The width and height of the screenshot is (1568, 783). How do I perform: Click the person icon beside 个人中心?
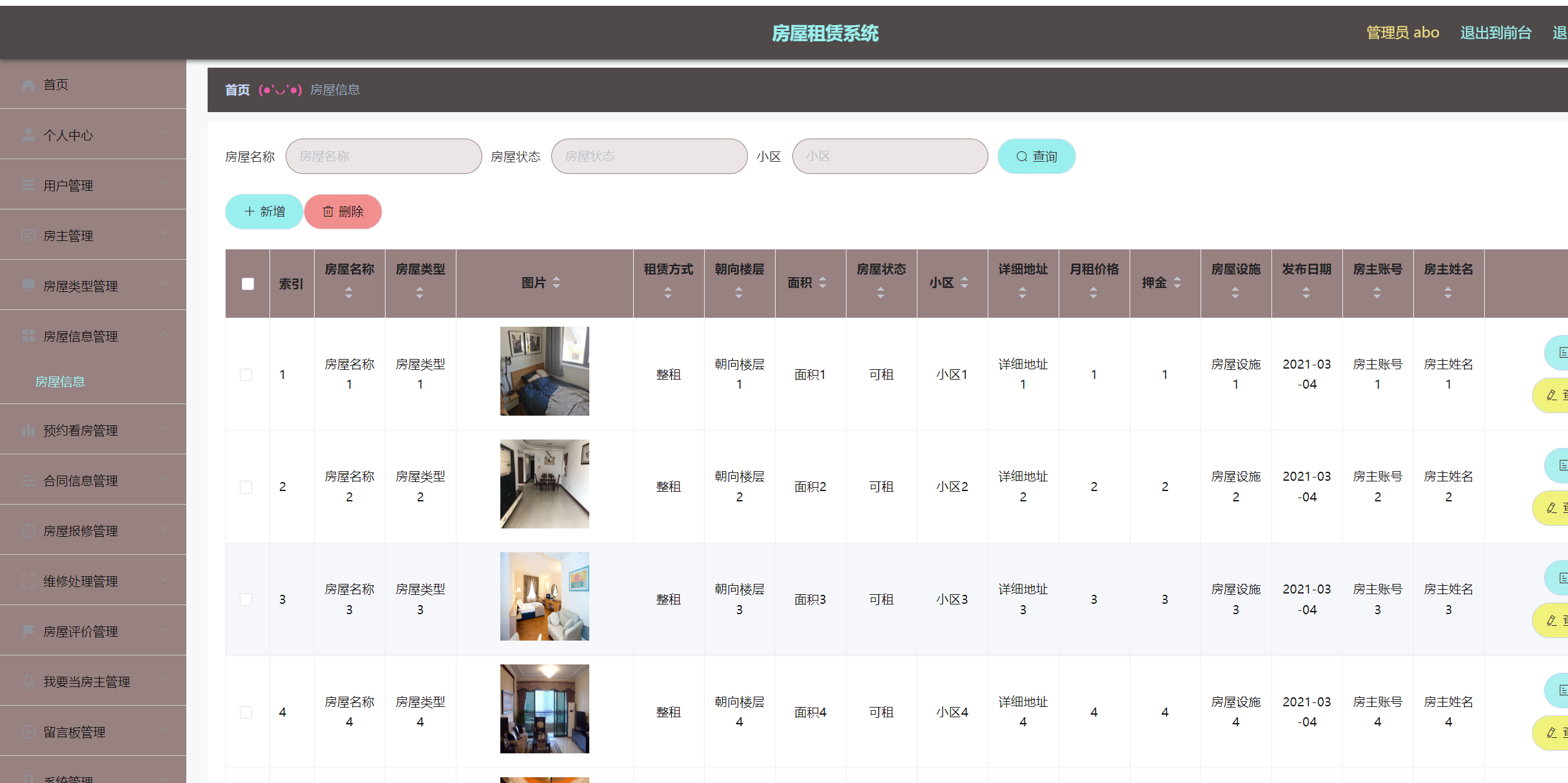pyautogui.click(x=28, y=135)
